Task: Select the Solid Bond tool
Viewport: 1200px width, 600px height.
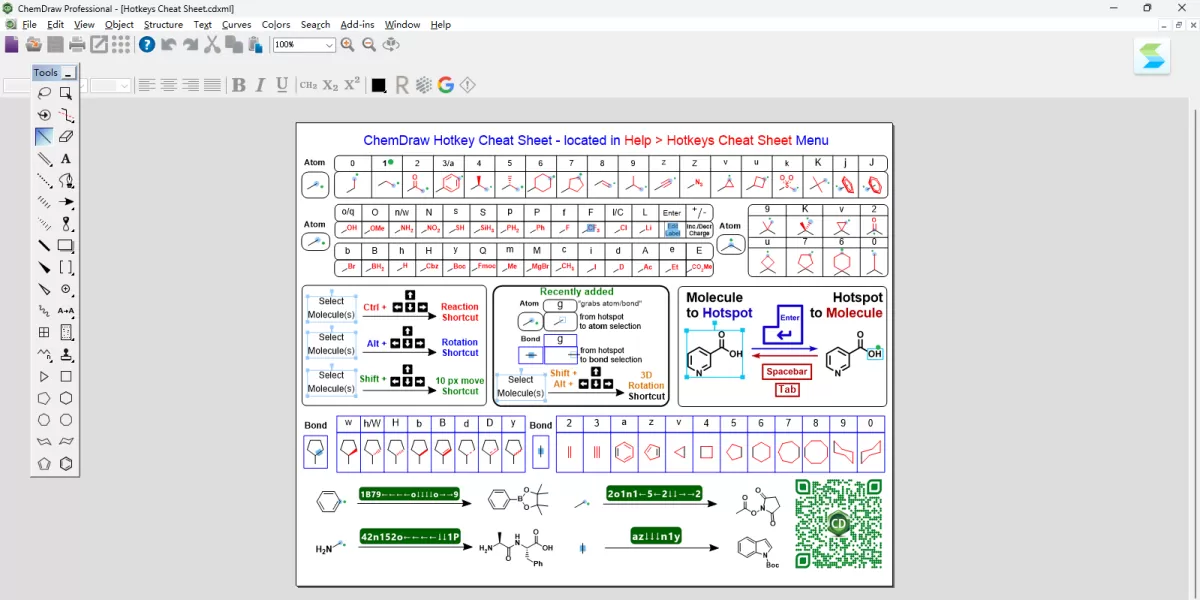Action: 44,137
